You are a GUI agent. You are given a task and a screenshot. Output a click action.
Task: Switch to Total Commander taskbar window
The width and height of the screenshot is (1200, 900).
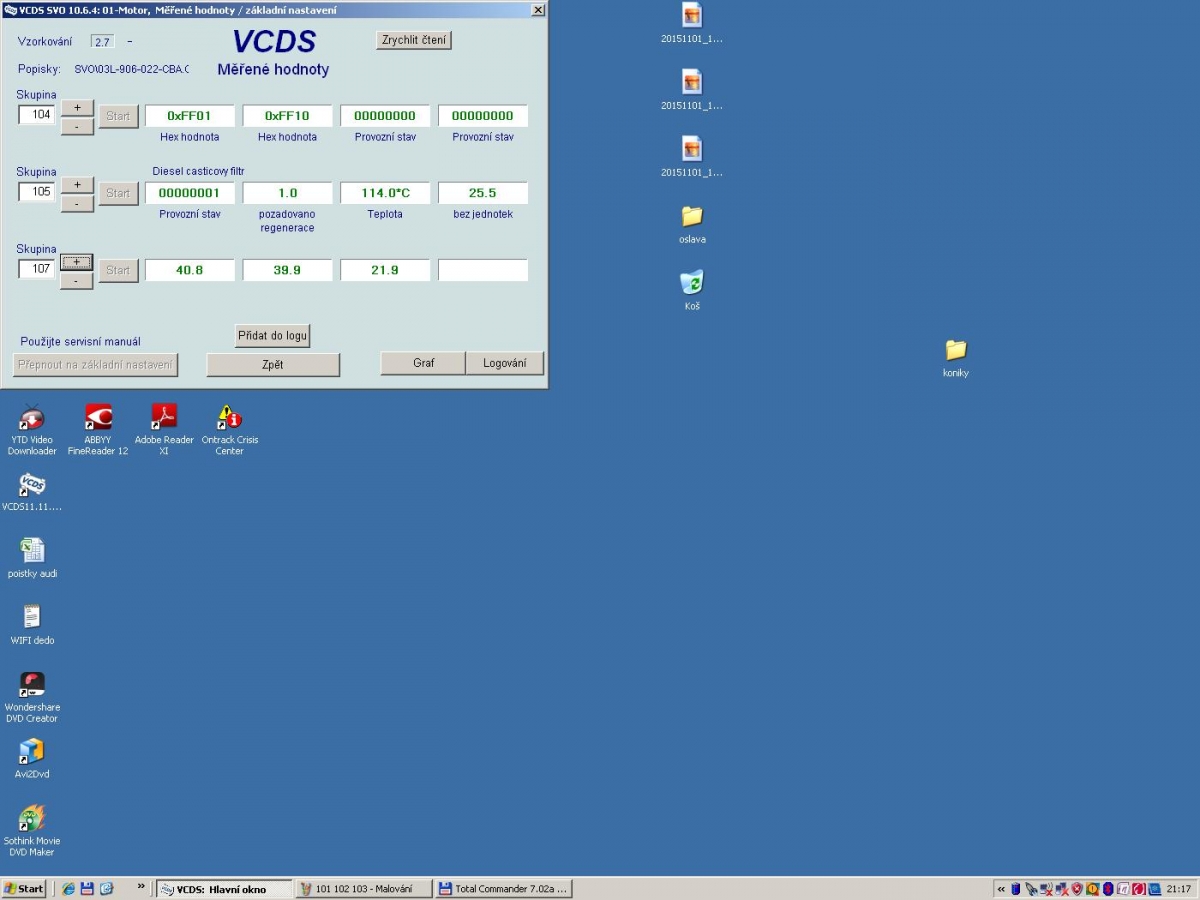[504, 888]
